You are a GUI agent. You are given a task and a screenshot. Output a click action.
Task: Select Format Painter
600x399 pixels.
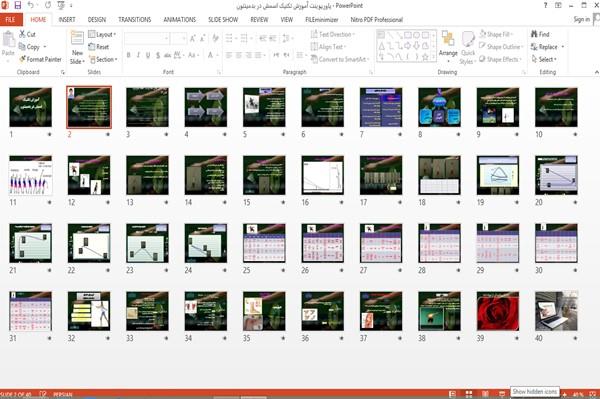40,59
